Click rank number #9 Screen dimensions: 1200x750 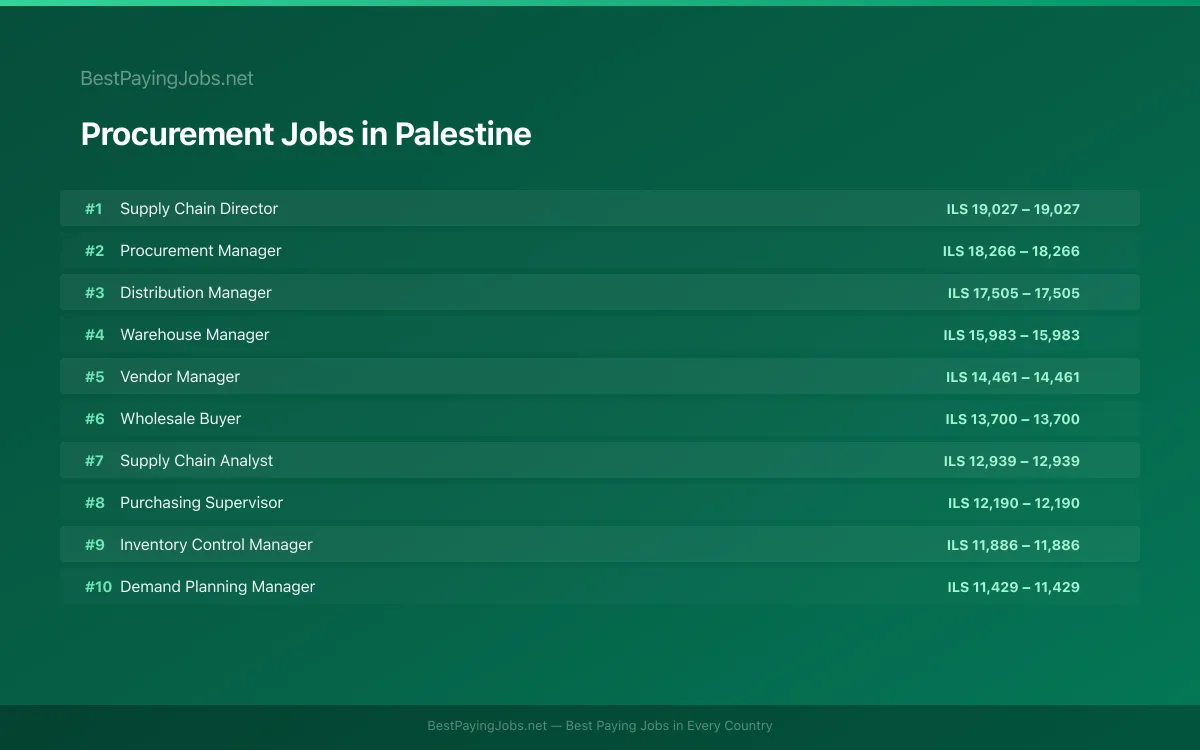[x=94, y=545]
